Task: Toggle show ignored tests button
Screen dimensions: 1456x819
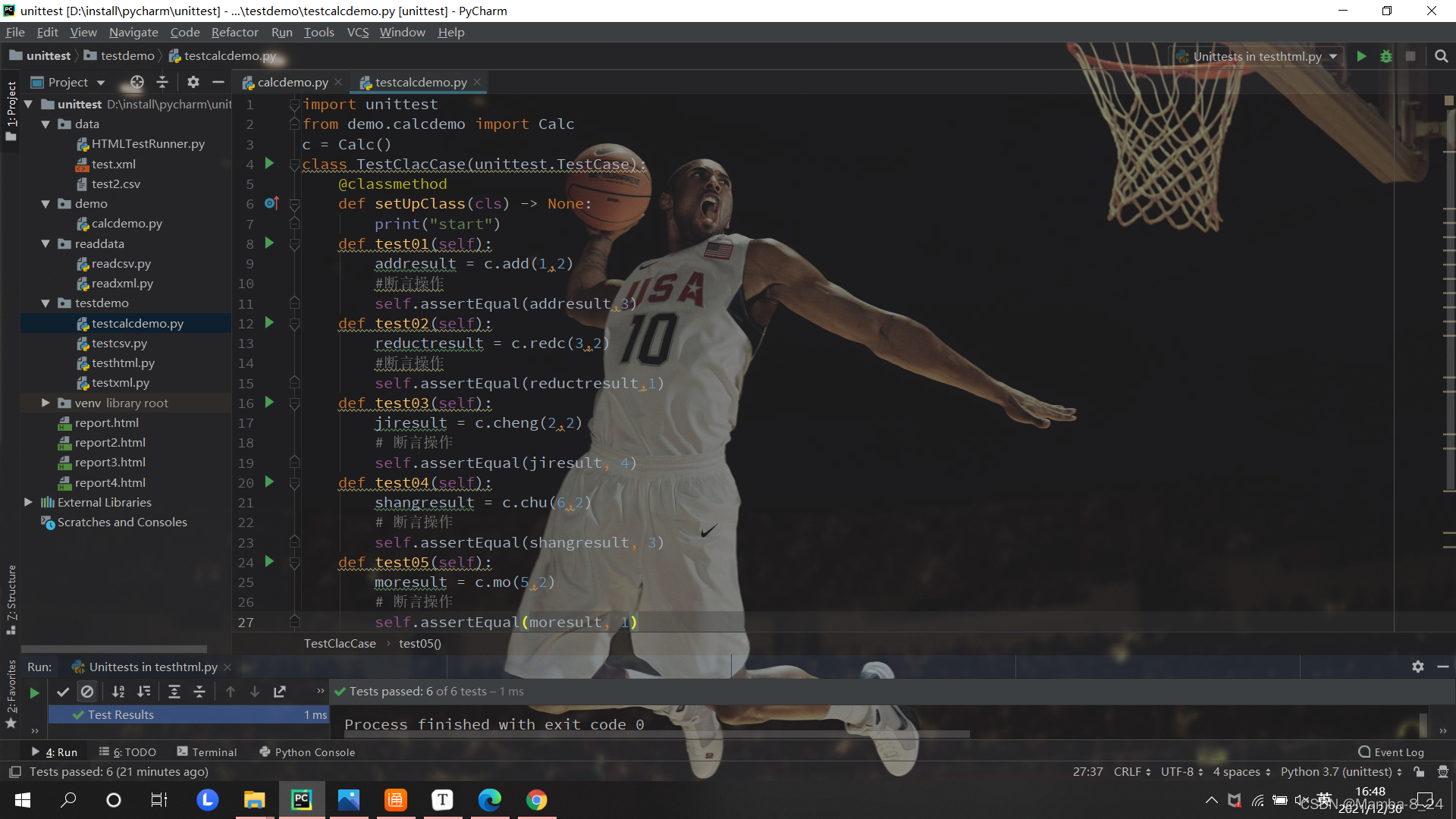Action: (87, 692)
